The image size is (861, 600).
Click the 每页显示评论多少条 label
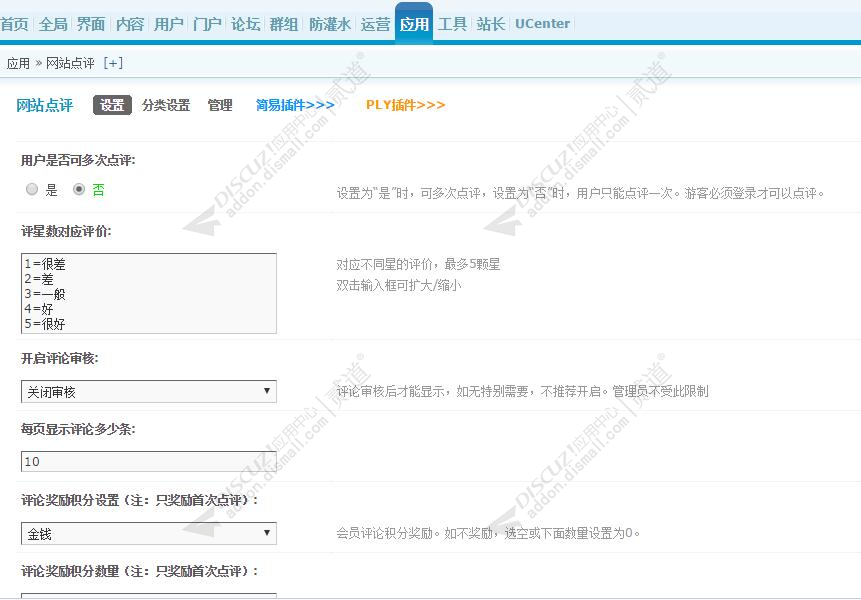pyautogui.click(x=78, y=429)
